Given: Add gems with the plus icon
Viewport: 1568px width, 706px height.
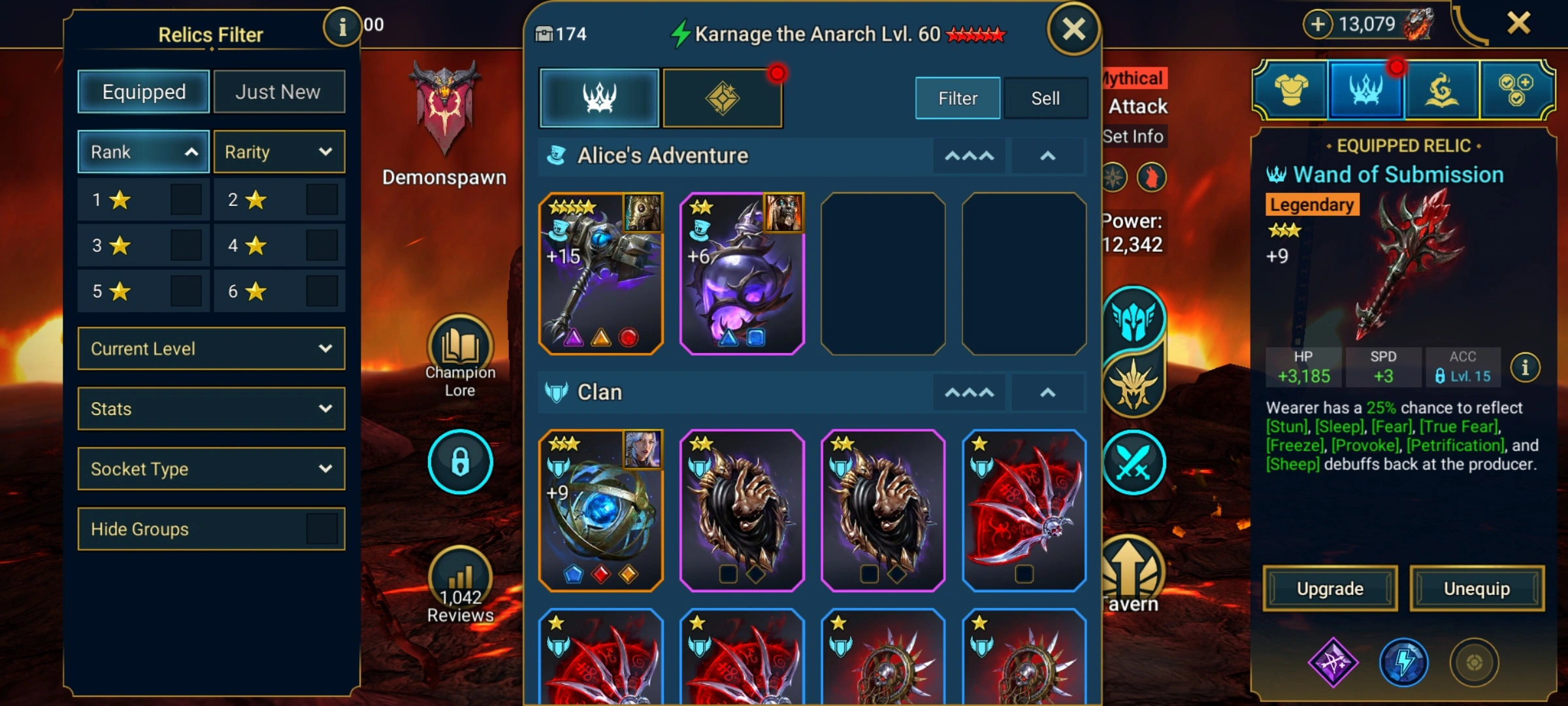Looking at the screenshot, I should point(1318,25).
